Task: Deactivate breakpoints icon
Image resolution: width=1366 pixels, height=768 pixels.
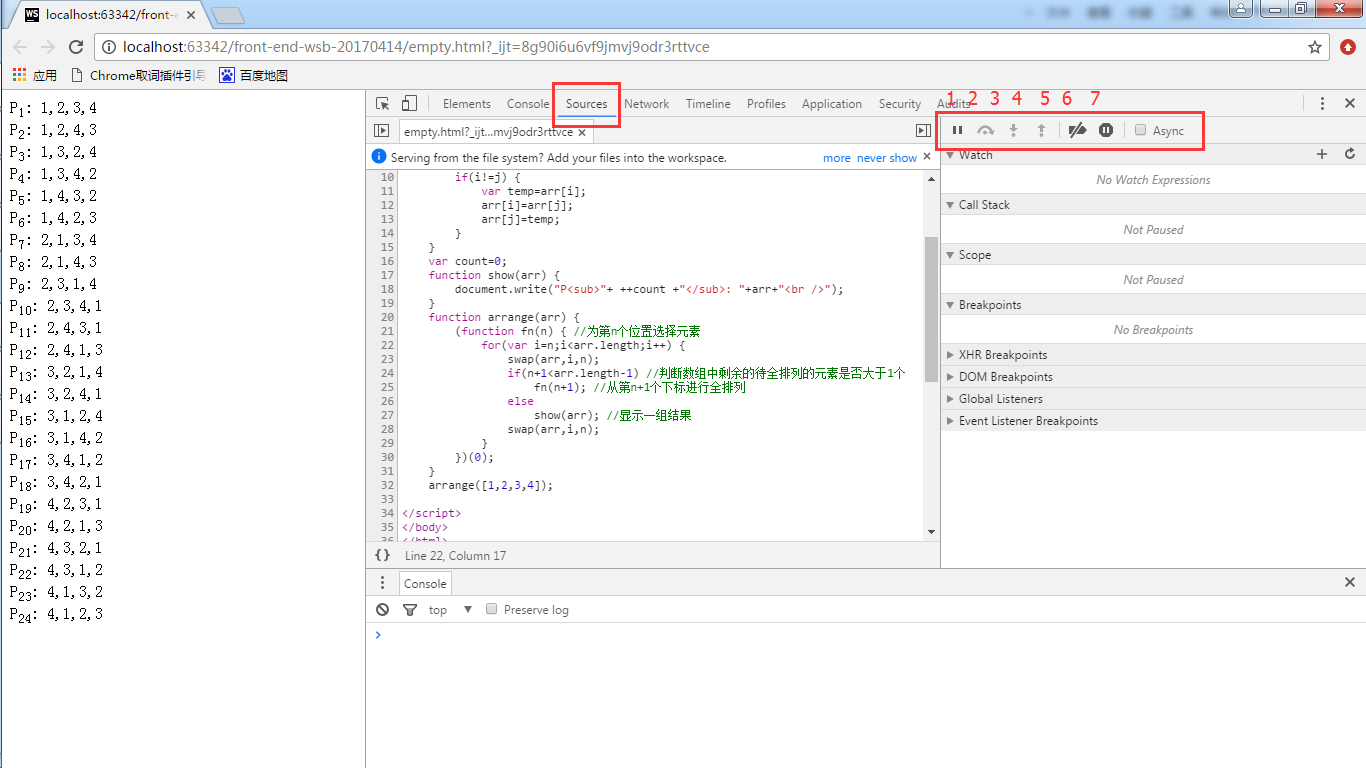Action: pyautogui.click(x=1077, y=131)
